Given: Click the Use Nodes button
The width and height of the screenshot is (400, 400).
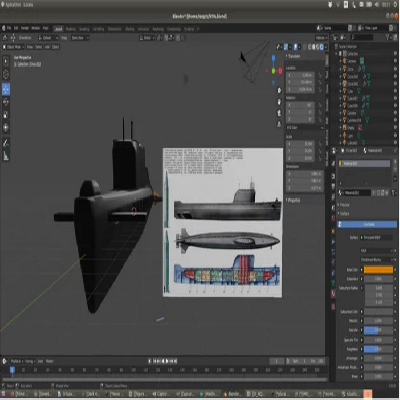Looking at the screenshot, I should 368,224.
